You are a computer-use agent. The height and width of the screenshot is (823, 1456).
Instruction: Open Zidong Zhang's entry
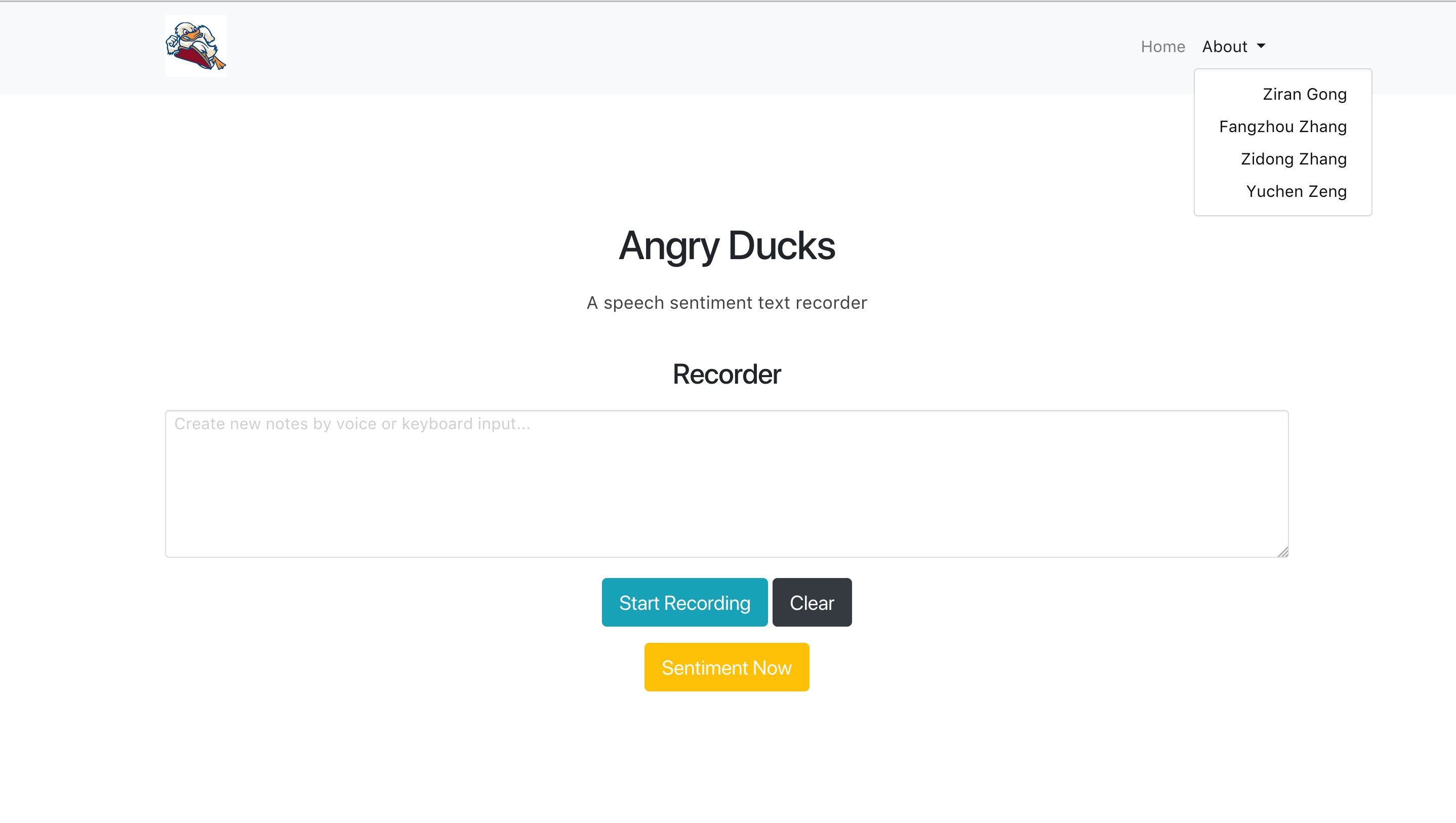[x=1293, y=159]
